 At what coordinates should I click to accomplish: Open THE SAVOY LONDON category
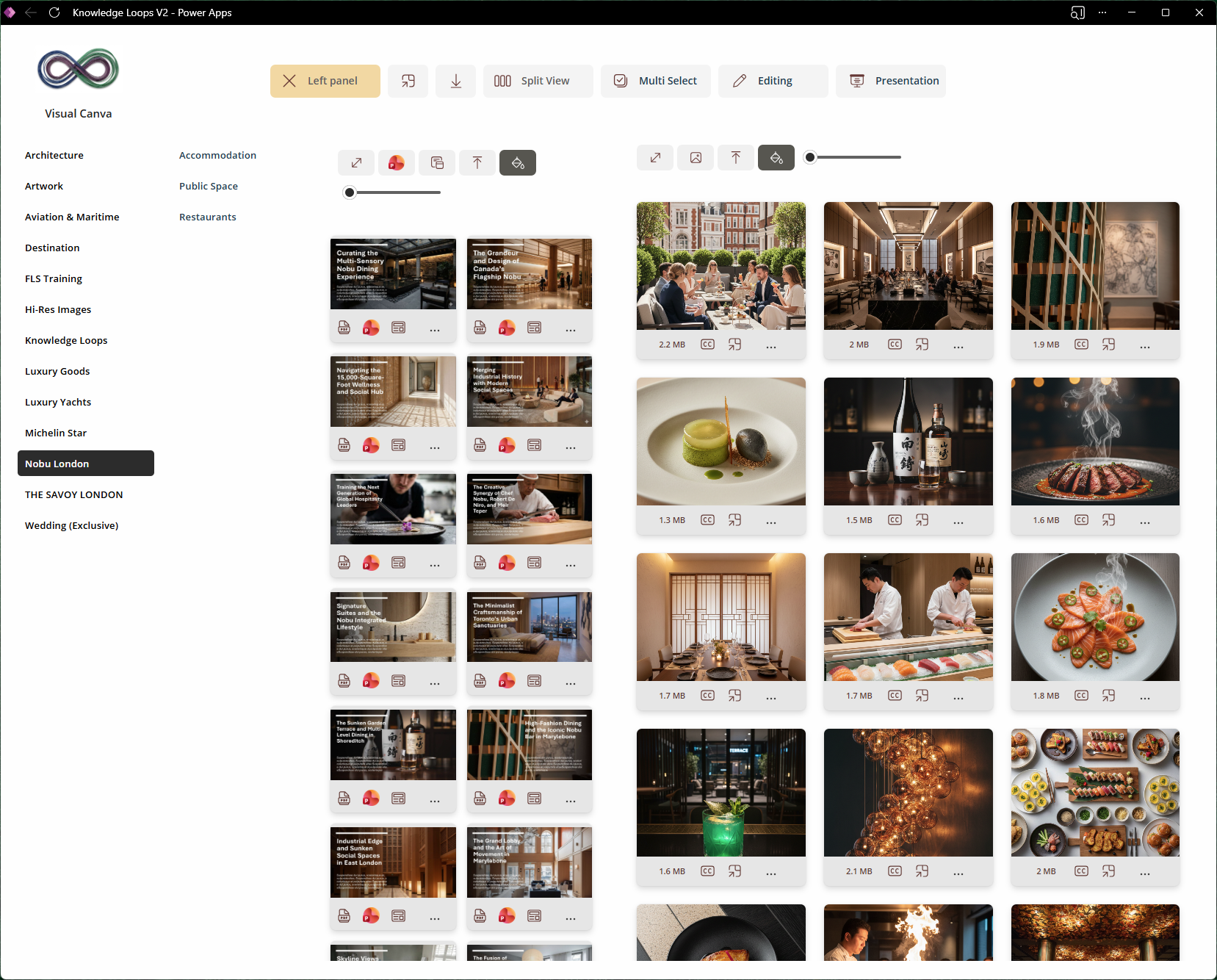(x=74, y=494)
